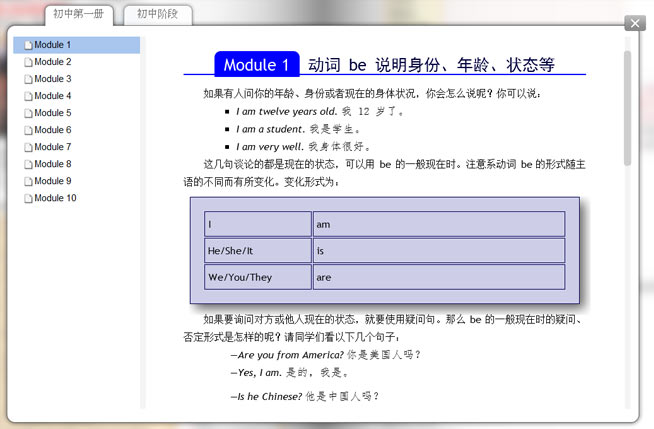Open Module 10 in the sidebar list

(x=55, y=198)
